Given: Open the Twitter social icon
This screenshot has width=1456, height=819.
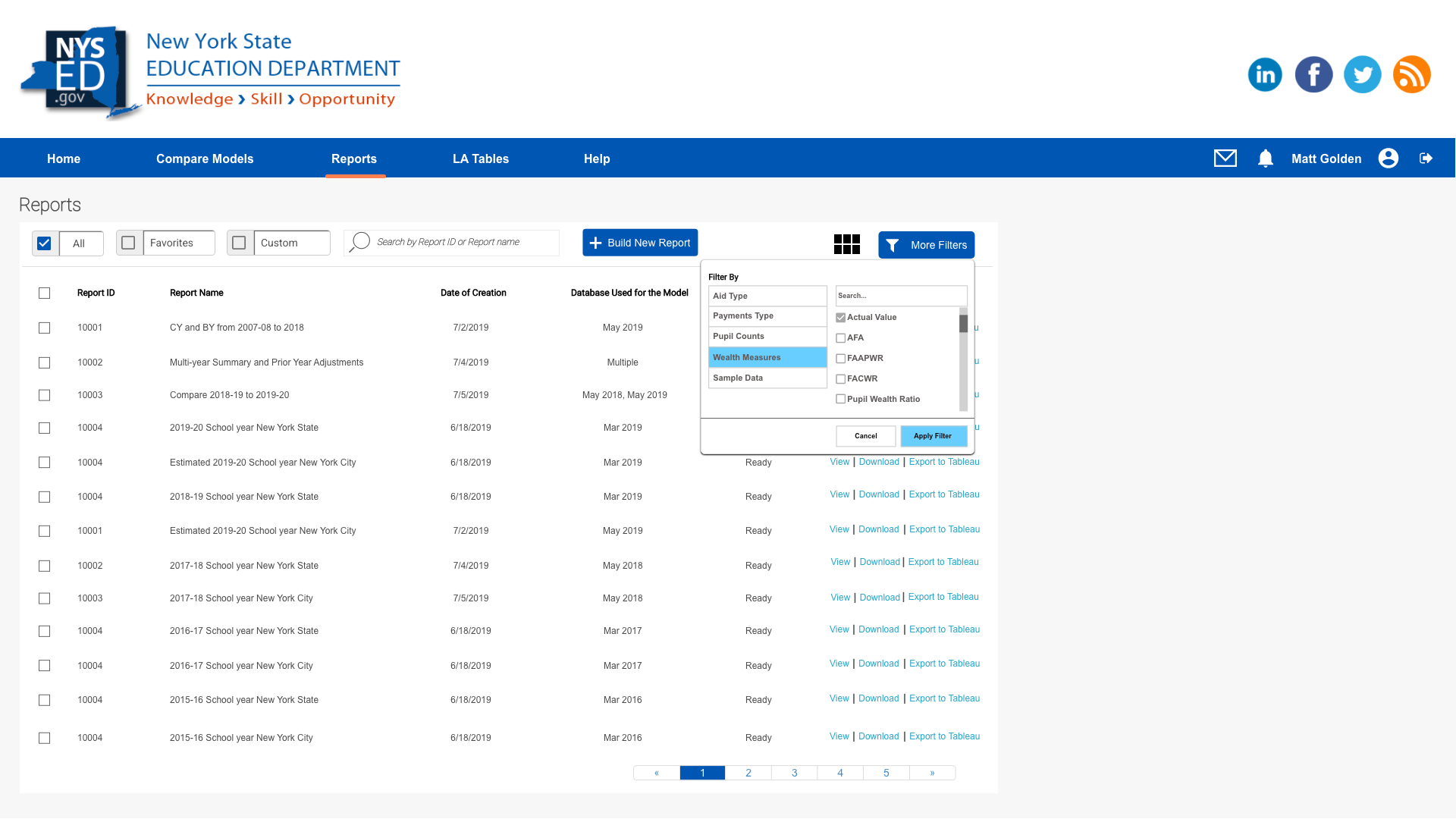Looking at the screenshot, I should click(1362, 74).
